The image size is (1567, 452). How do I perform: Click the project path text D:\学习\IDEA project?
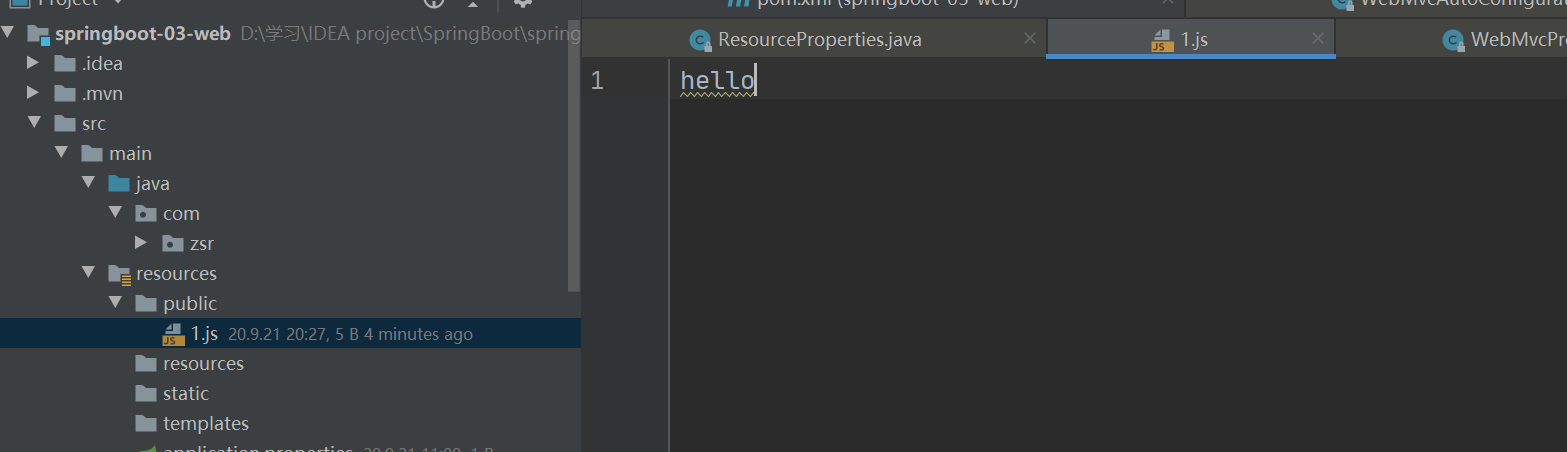pyautogui.click(x=410, y=34)
